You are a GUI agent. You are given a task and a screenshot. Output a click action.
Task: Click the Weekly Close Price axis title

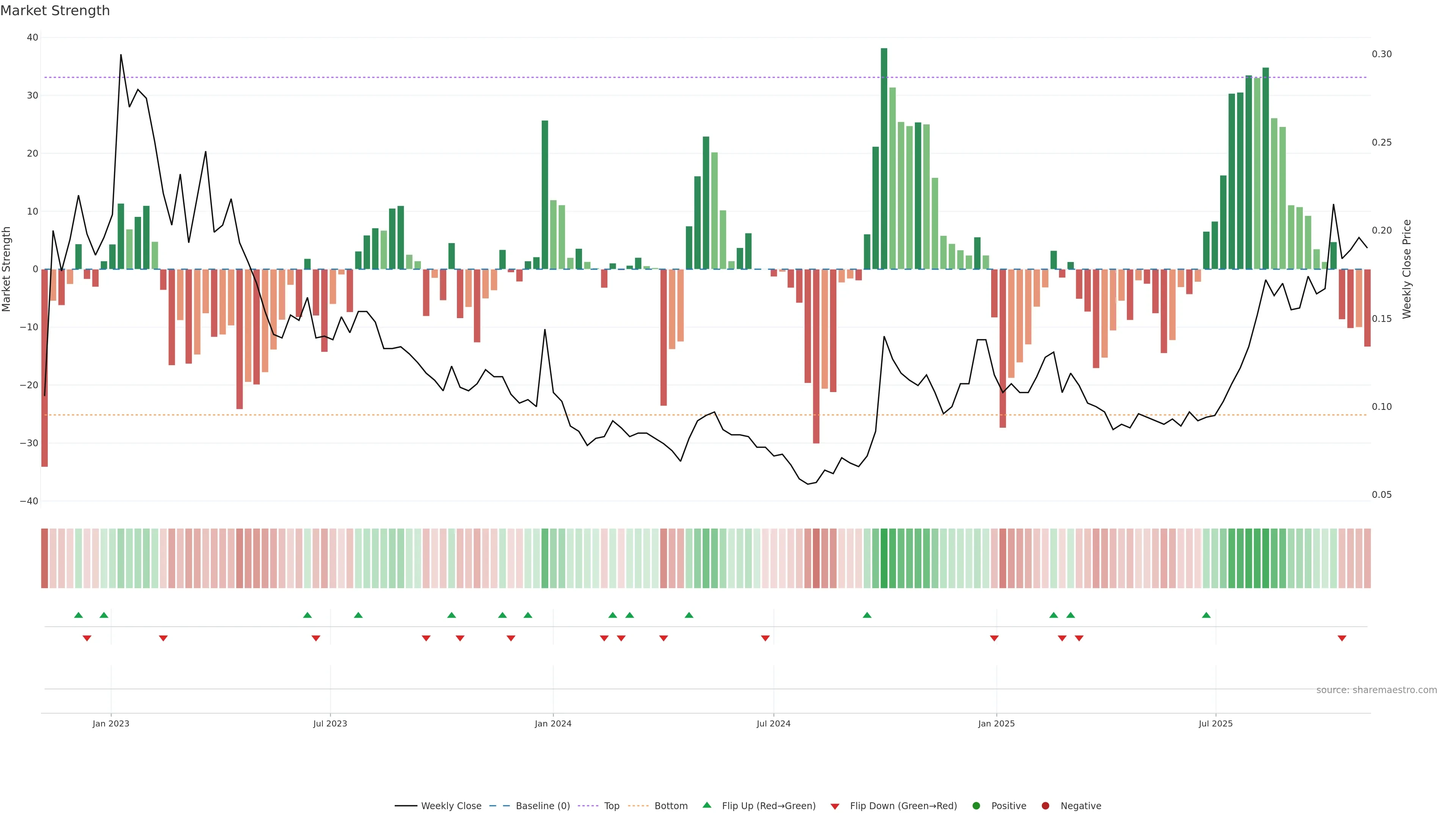click(x=1407, y=269)
